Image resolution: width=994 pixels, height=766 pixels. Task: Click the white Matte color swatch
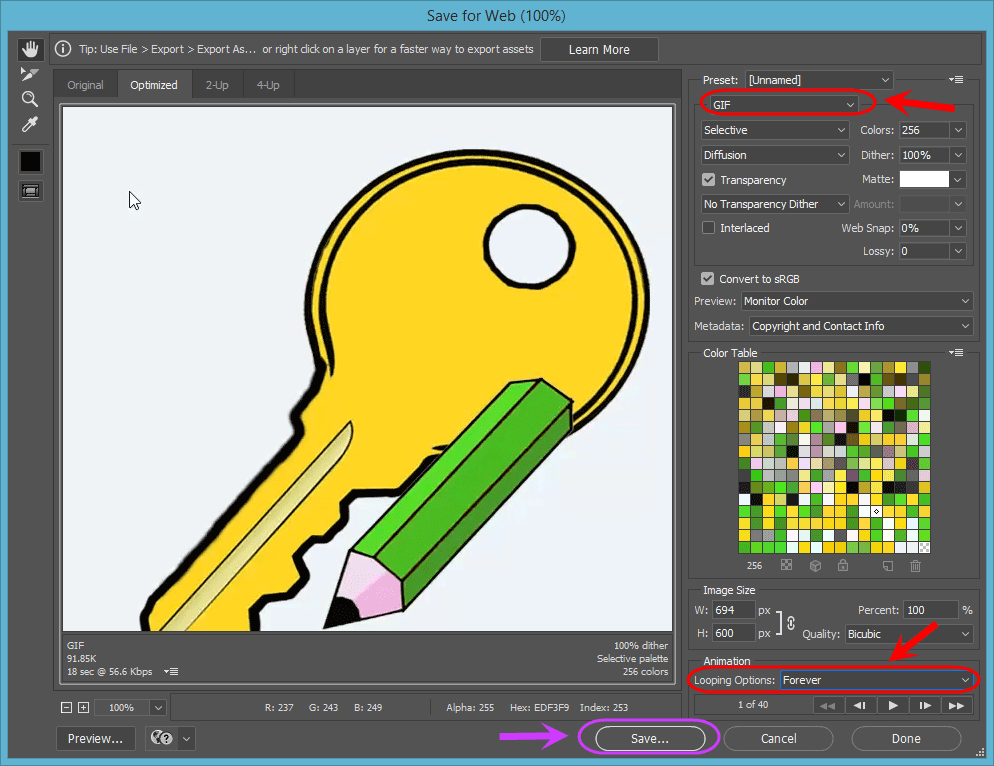click(924, 179)
